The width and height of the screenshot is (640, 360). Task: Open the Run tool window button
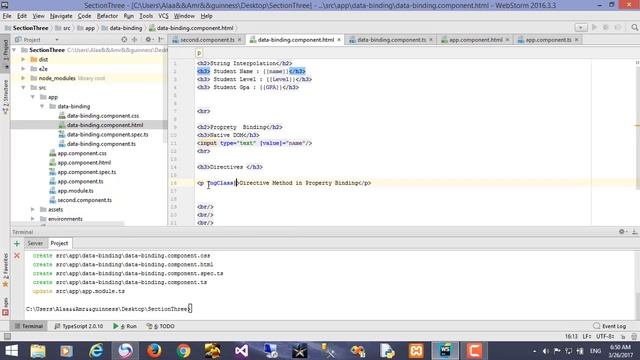125,326
